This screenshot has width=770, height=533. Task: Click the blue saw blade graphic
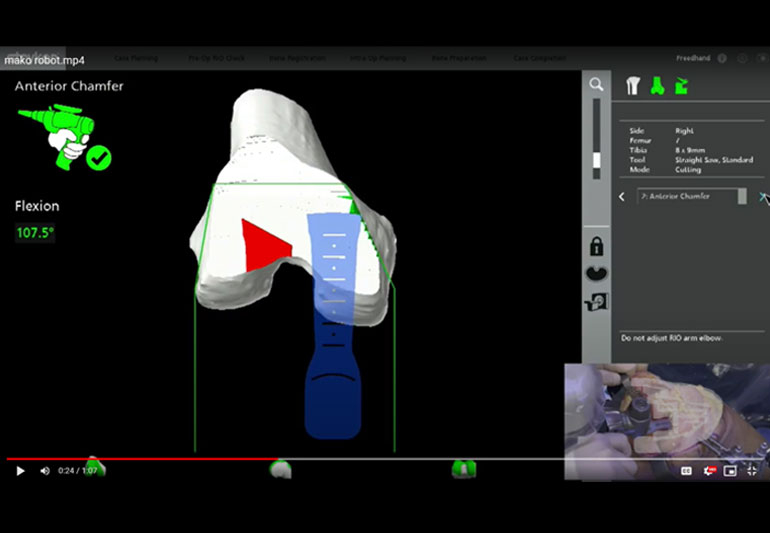click(333, 325)
